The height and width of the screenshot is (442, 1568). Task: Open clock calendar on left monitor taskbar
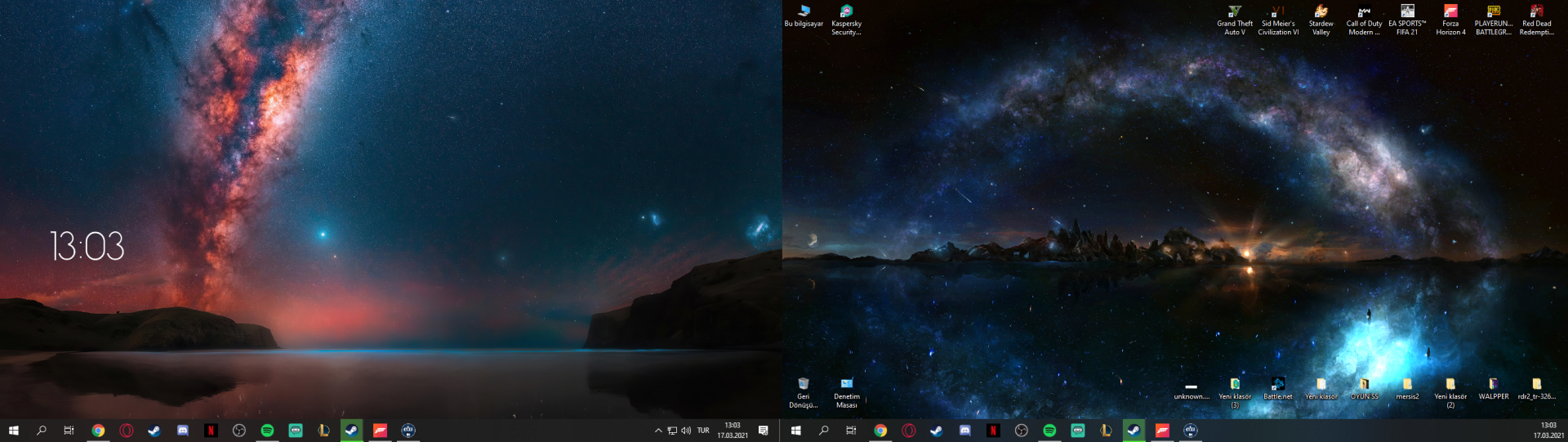pos(733,431)
